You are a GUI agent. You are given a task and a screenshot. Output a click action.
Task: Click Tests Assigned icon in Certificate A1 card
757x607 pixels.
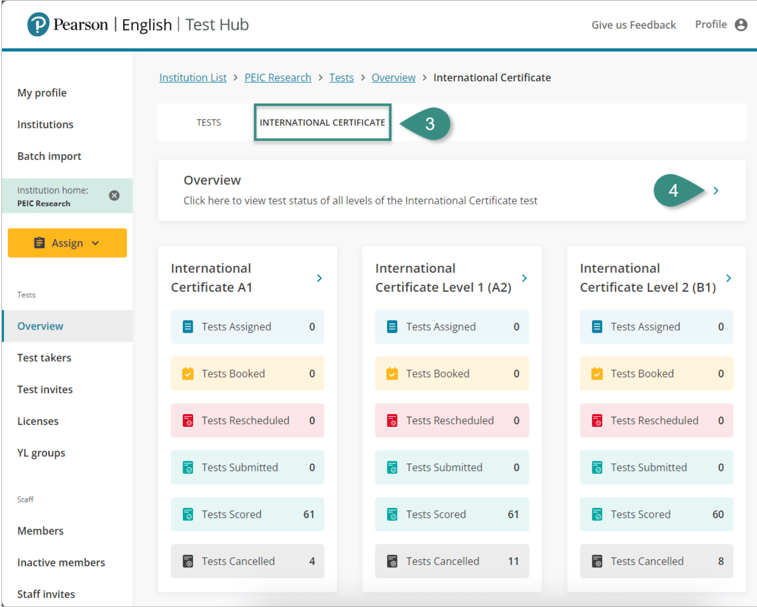188,327
